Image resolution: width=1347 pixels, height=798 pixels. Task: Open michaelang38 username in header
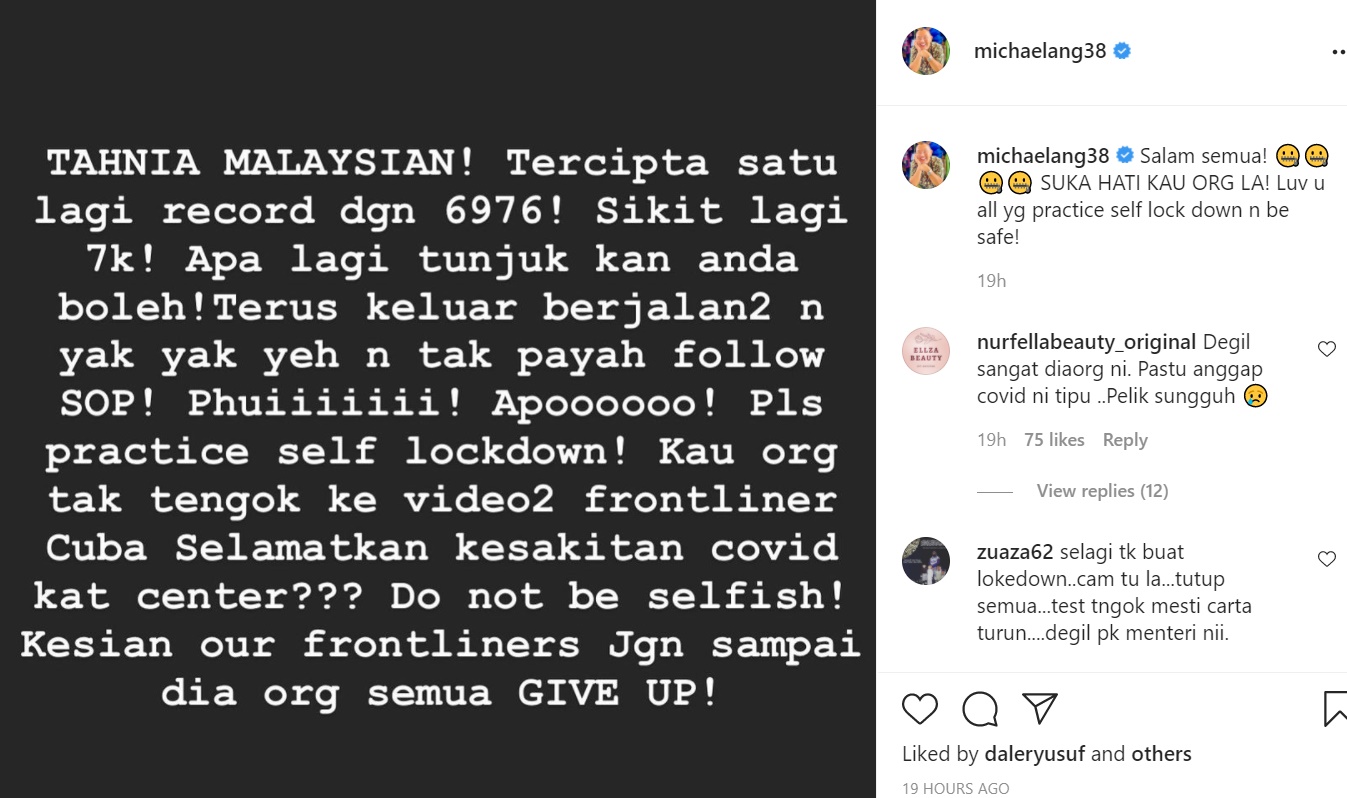coord(1040,51)
